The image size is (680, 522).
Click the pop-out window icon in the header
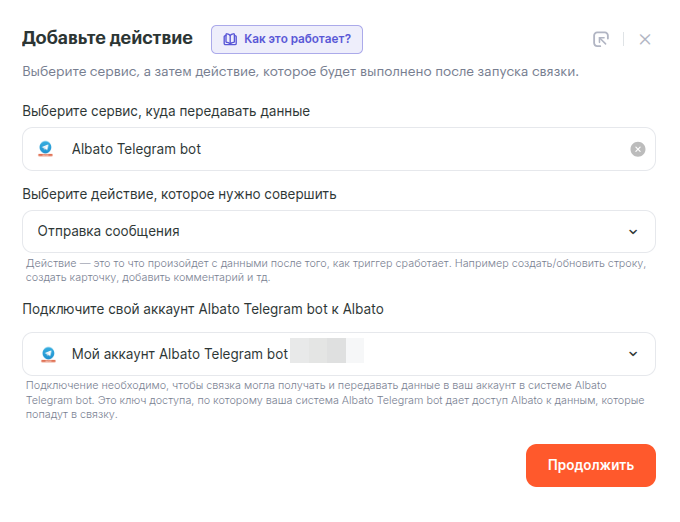[601, 40]
